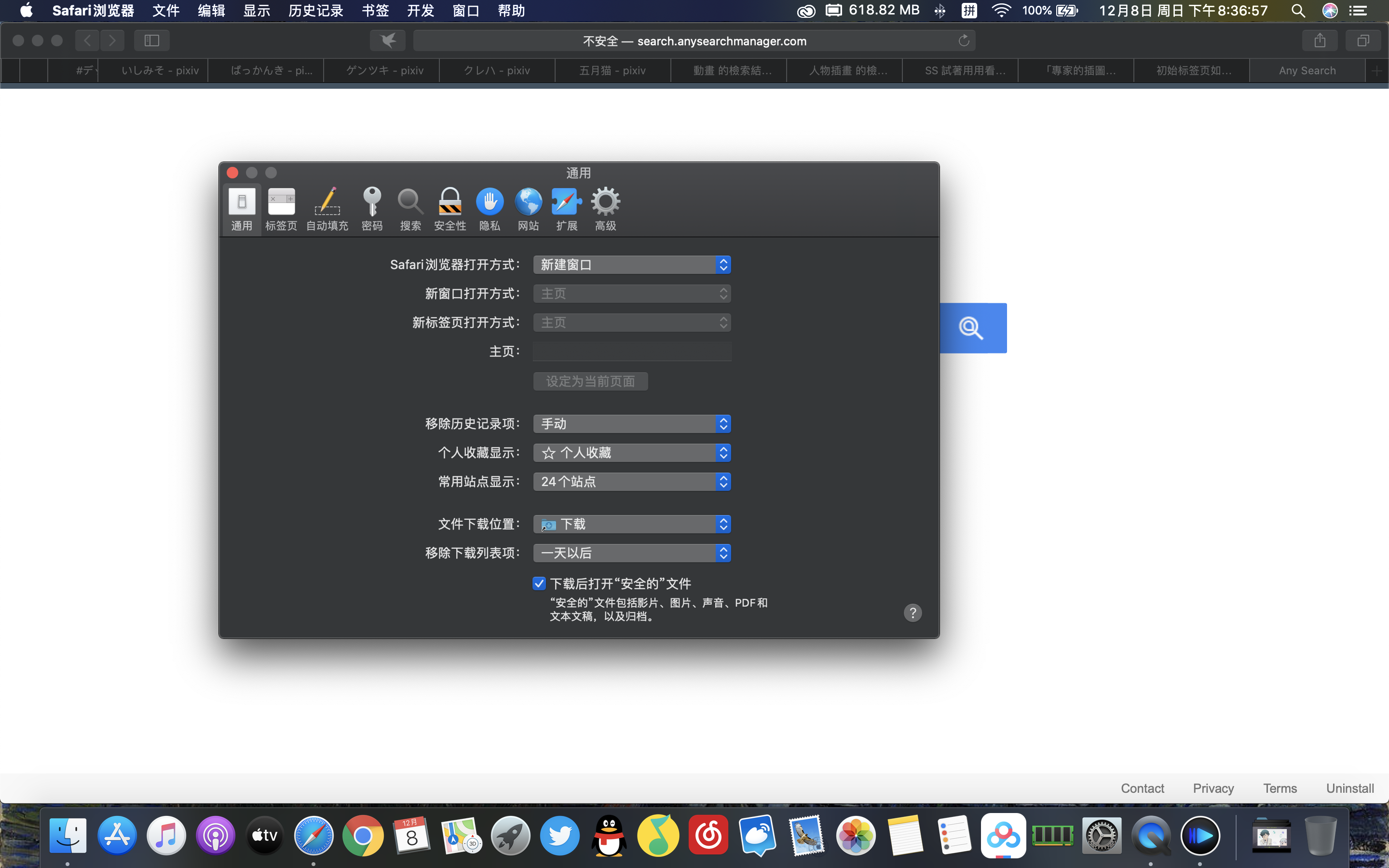Click the blue magnifier search button
Image resolution: width=1389 pixels, height=868 pixels.
click(x=971, y=328)
